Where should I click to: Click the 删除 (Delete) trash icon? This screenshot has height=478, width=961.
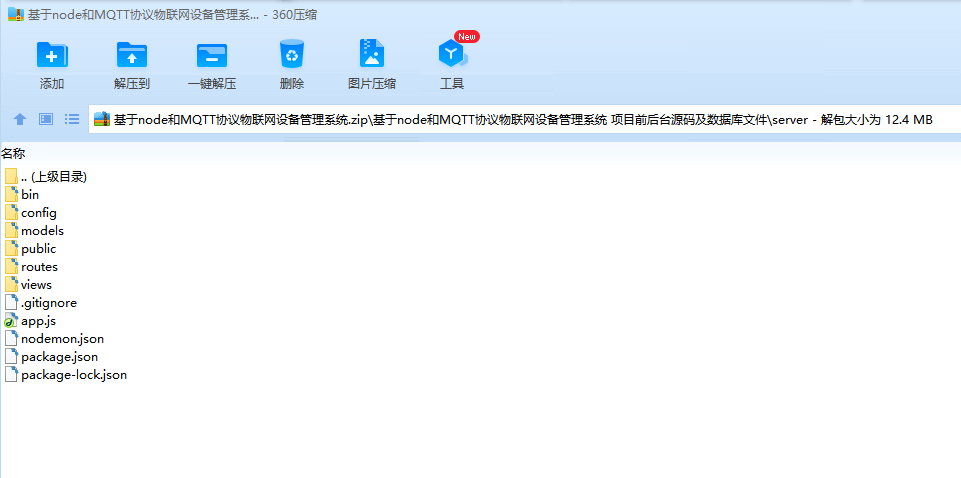tap(292, 53)
